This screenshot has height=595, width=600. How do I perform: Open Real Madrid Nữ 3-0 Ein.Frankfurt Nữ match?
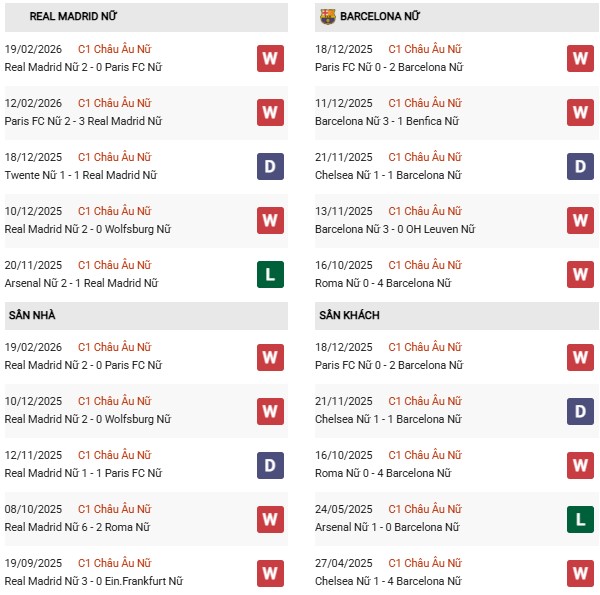(94, 581)
